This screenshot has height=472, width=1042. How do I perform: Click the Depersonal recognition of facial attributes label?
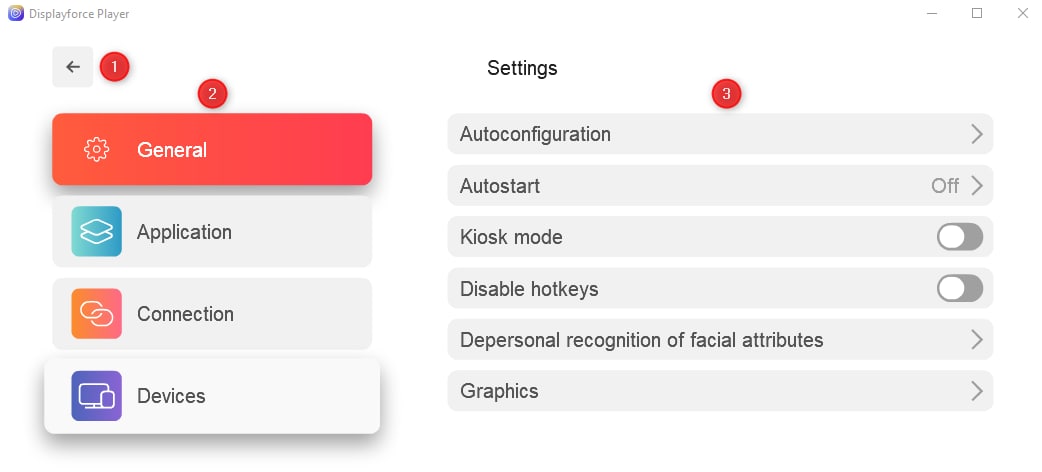click(x=641, y=340)
